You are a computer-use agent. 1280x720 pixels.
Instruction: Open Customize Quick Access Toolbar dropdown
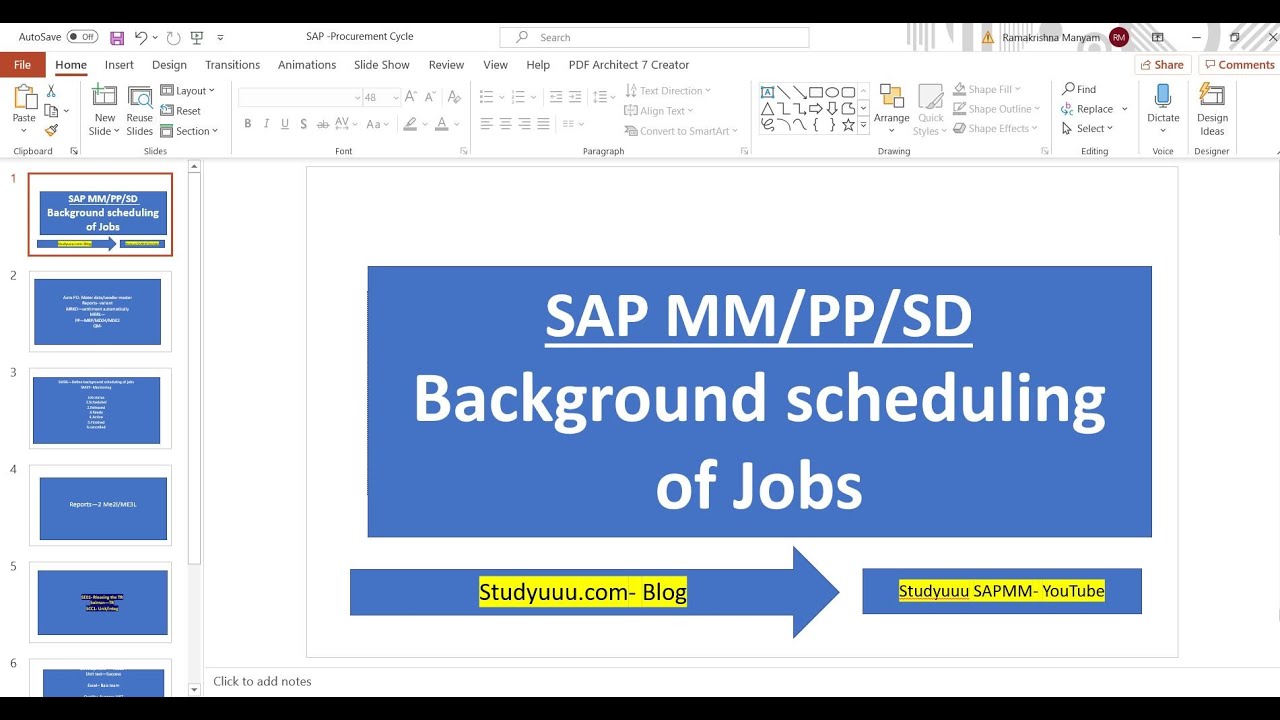pyautogui.click(x=220, y=38)
